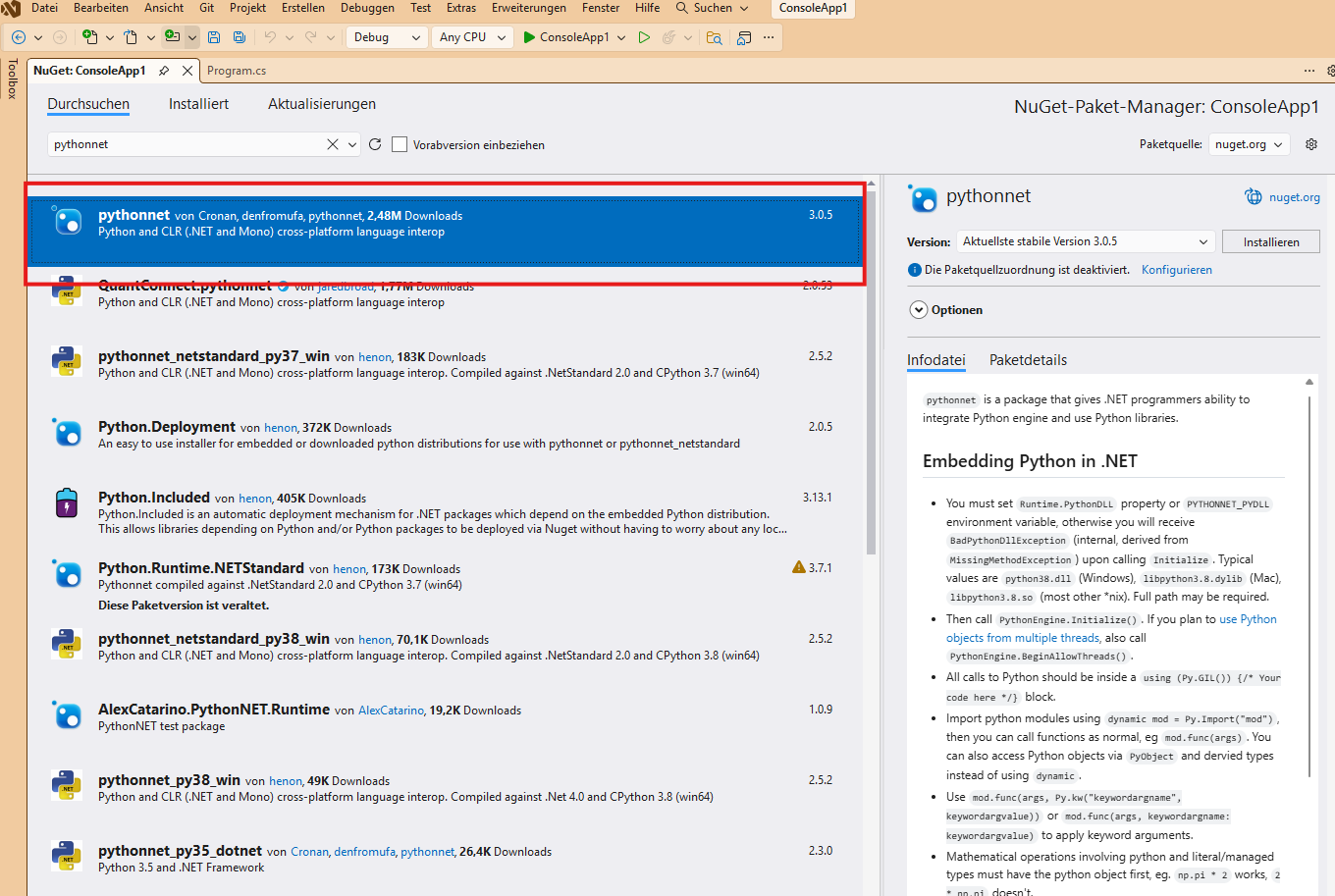
Task: Enable Vorabversion einbeziehen
Action: [x=400, y=143]
